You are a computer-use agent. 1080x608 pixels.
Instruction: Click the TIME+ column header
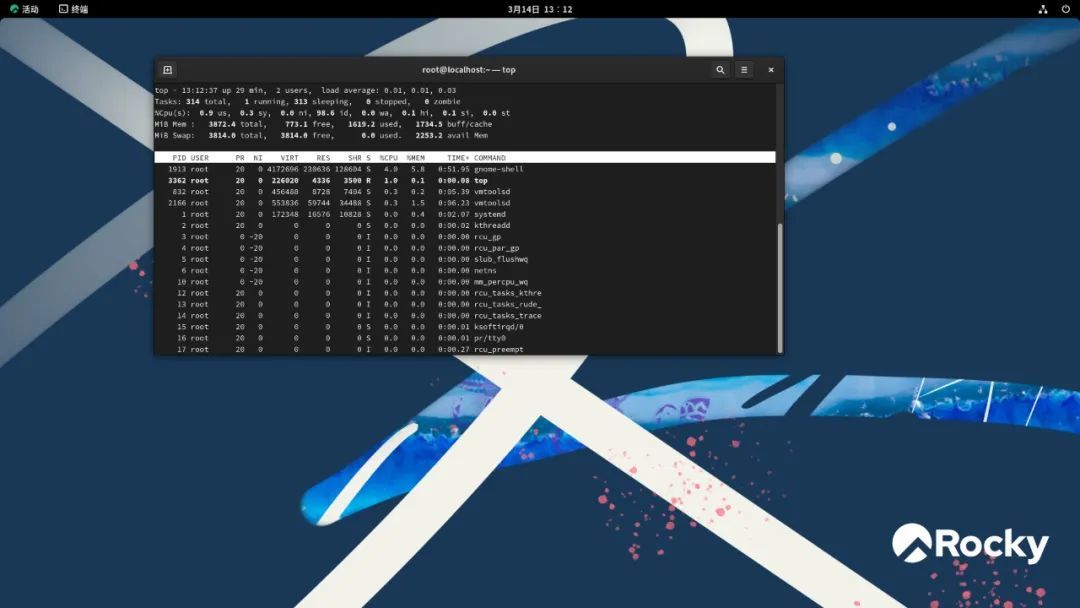tap(458, 158)
